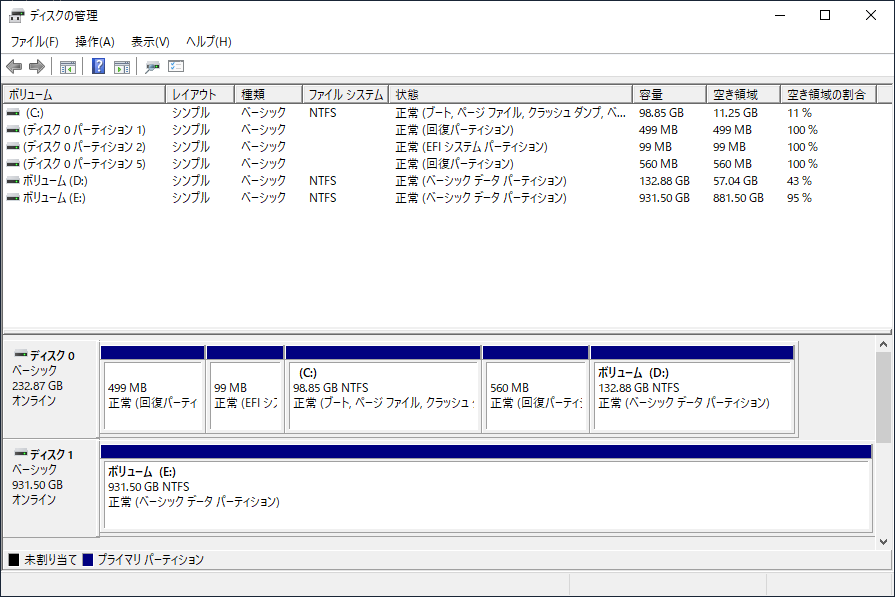Image resolution: width=895 pixels, height=597 pixels.
Task: Click the drive icon beside (C:) in volume list
Action: coord(13,113)
